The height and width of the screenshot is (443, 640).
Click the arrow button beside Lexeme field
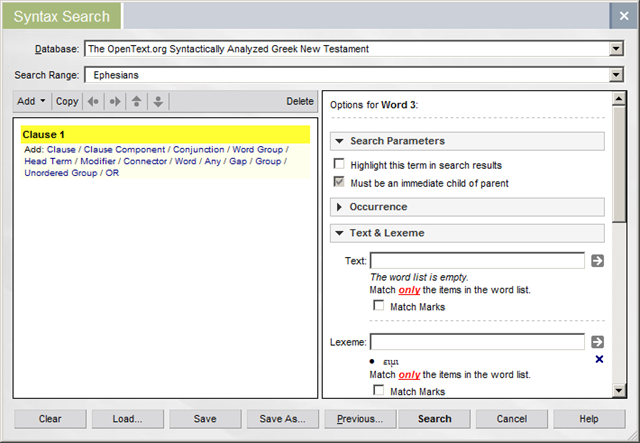tap(598, 342)
